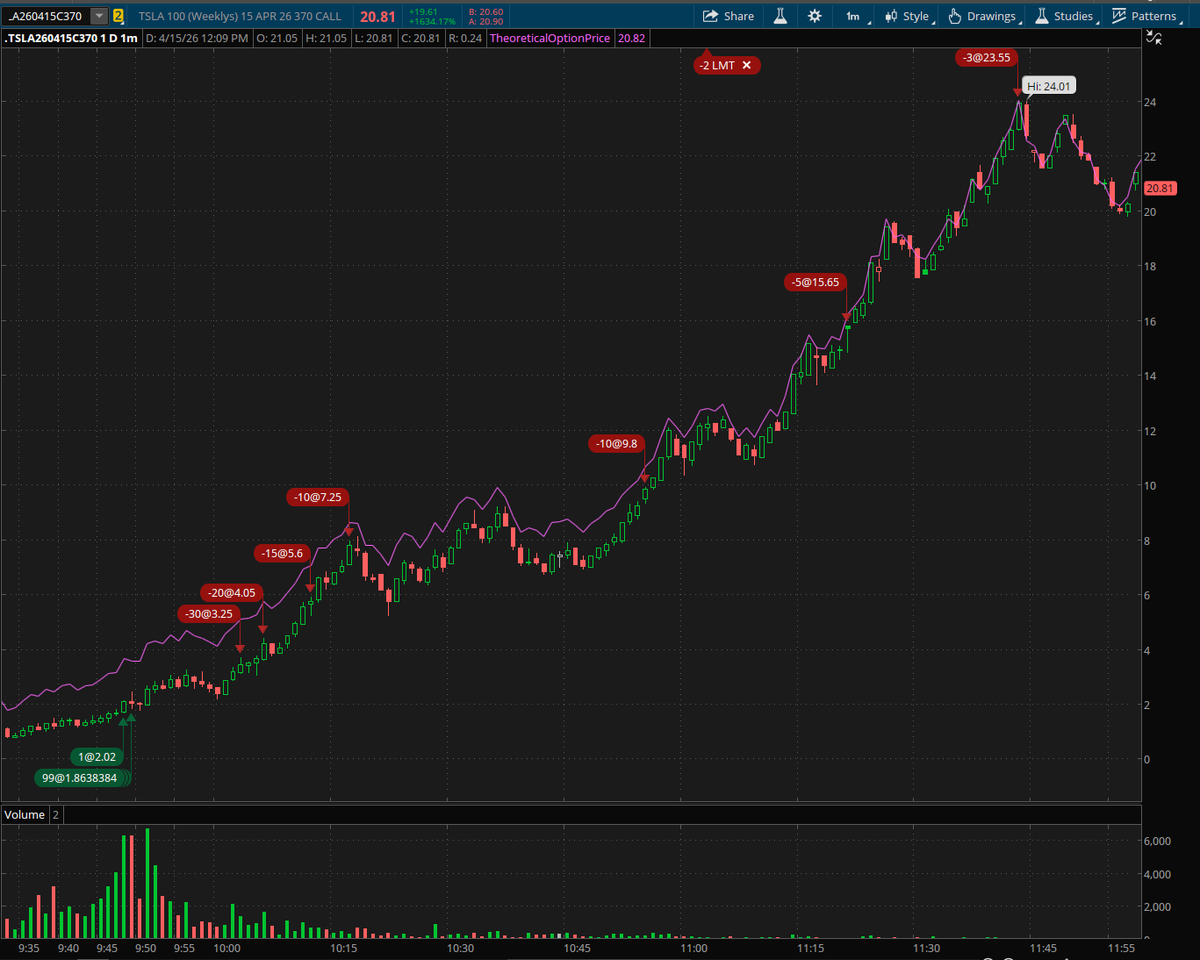Image resolution: width=1200 pixels, height=960 pixels.
Task: Select the -15@5.6 sell trade marker
Action: (x=280, y=553)
